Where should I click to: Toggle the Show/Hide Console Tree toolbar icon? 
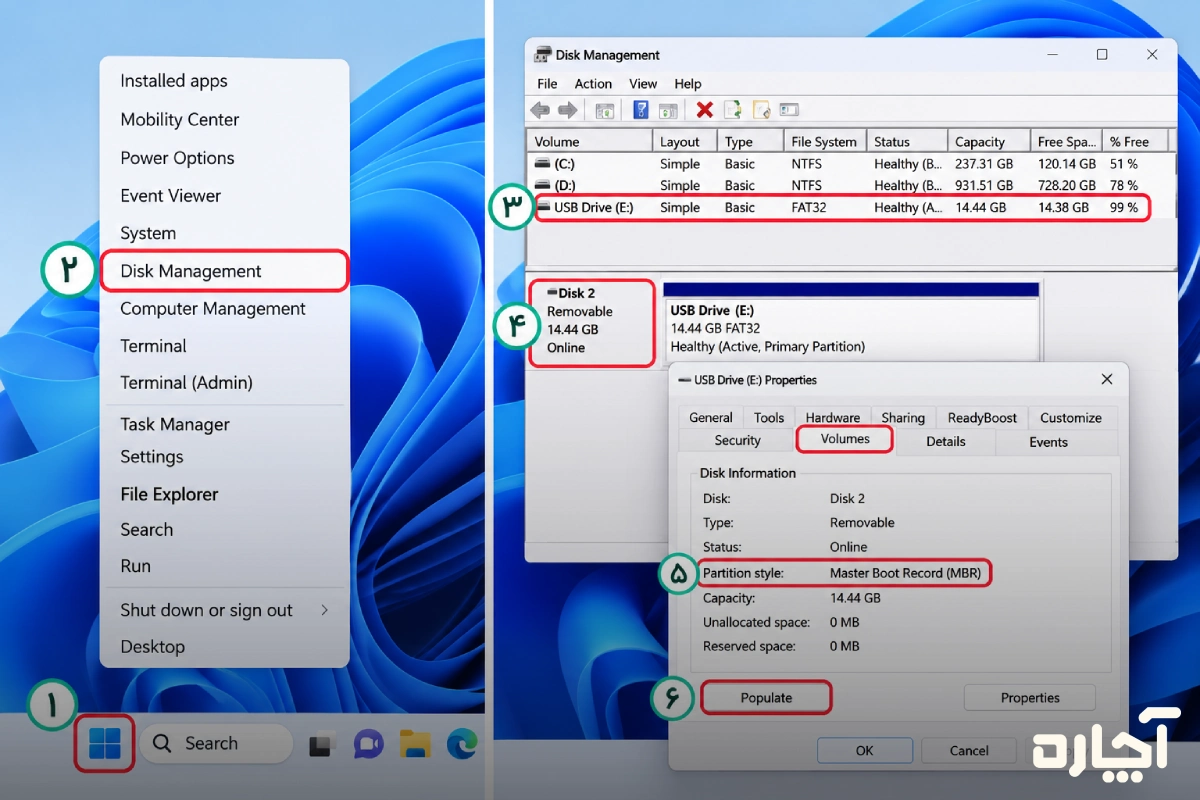click(604, 110)
